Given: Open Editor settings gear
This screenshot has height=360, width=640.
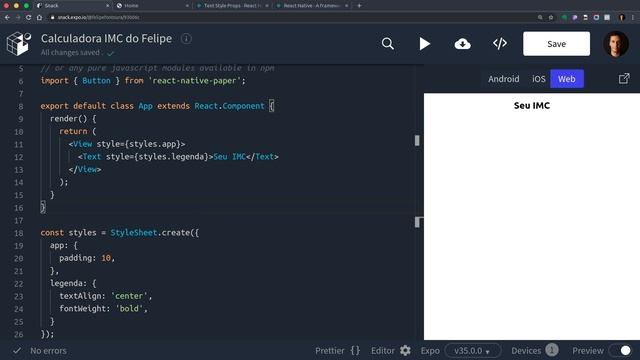Looking at the screenshot, I should [x=405, y=351].
